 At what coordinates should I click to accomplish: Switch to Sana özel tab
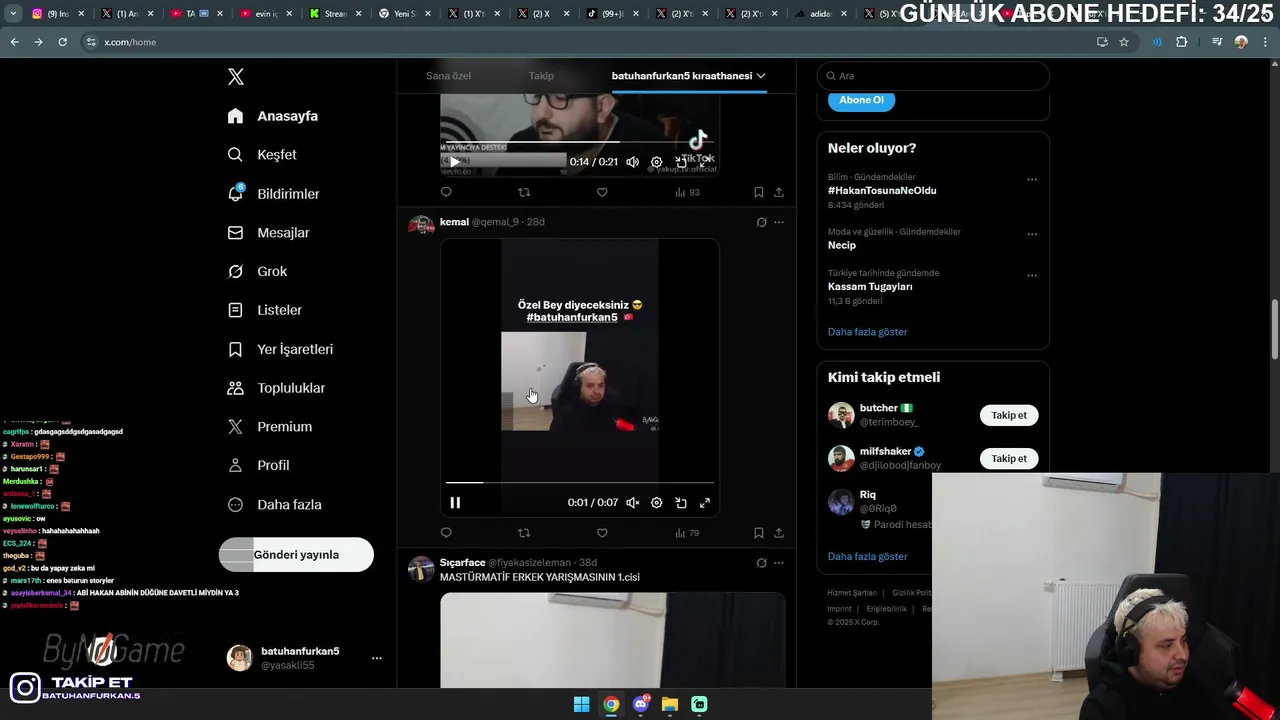click(448, 76)
